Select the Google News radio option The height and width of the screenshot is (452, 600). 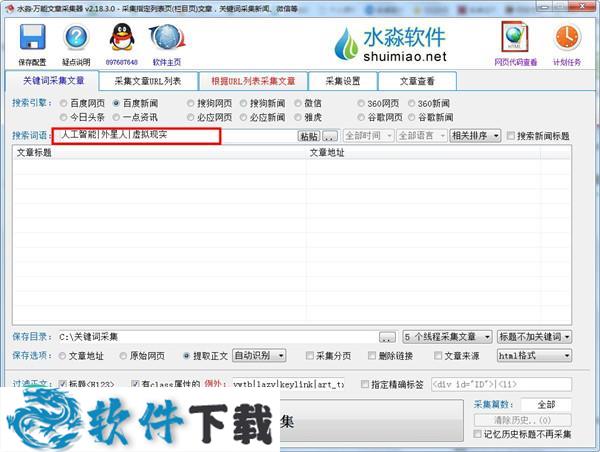pos(410,117)
